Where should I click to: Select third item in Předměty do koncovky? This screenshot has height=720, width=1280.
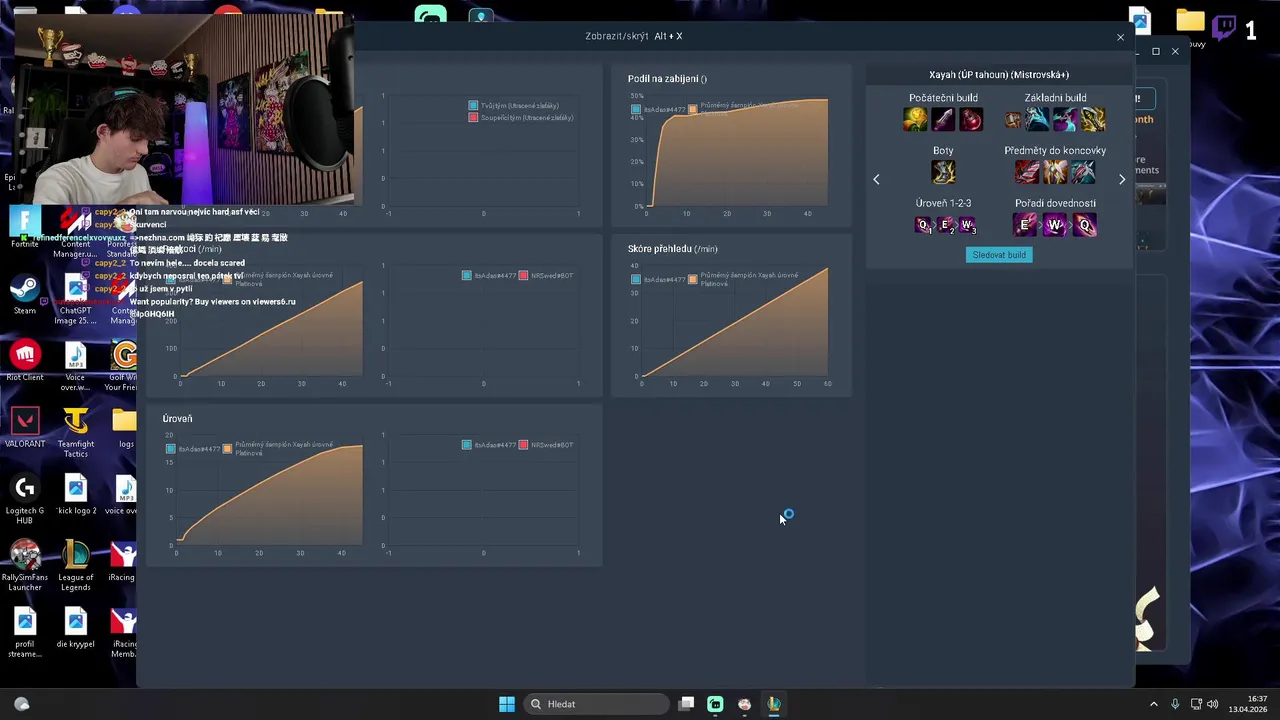(x=1083, y=172)
